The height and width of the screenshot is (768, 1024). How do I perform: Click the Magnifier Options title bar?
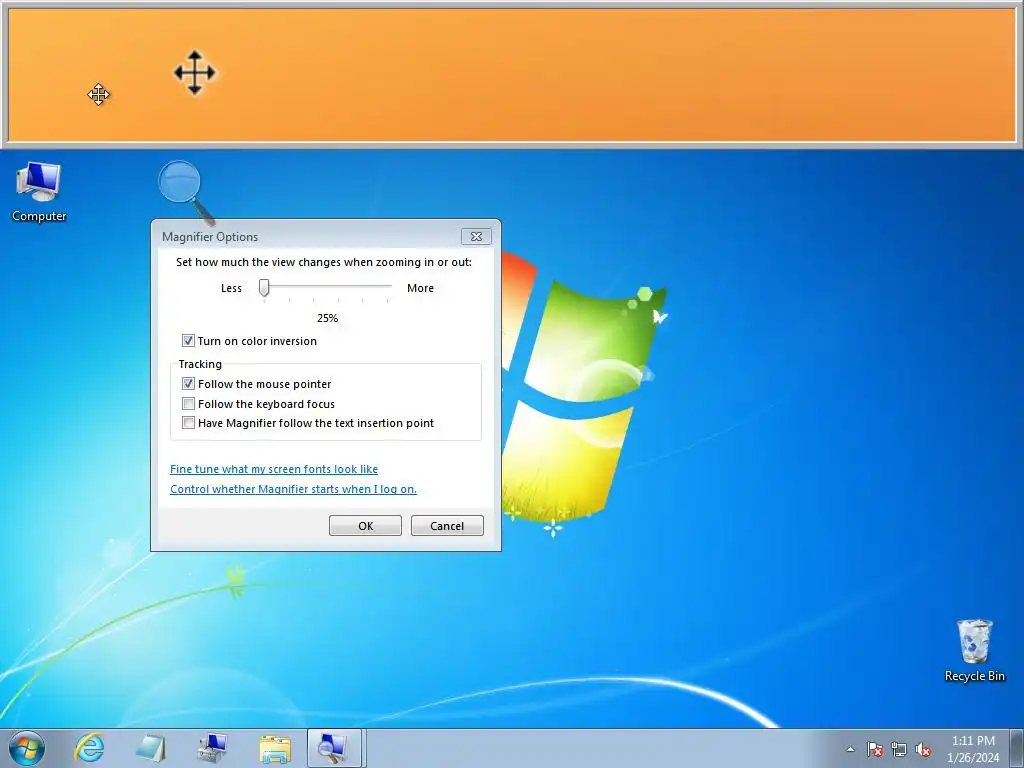pyautogui.click(x=307, y=236)
